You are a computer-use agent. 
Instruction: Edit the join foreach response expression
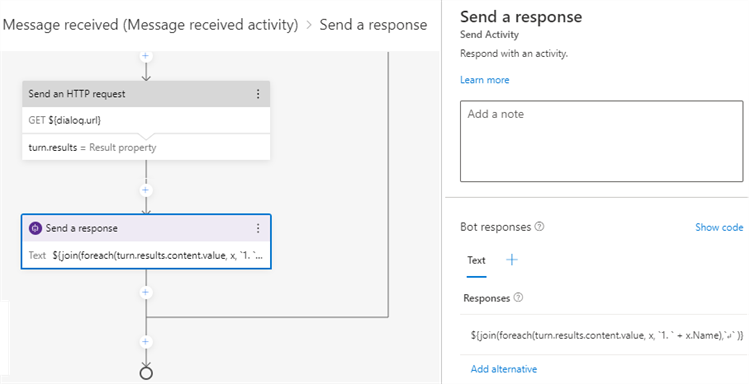point(607,336)
